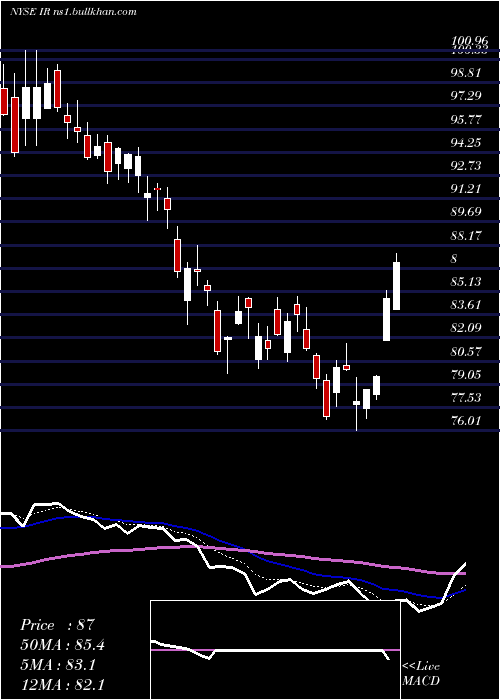Image resolution: width=500 pixels, height=700 pixels.
Task: Click the 77.53 price axis label
Action: 466,398
